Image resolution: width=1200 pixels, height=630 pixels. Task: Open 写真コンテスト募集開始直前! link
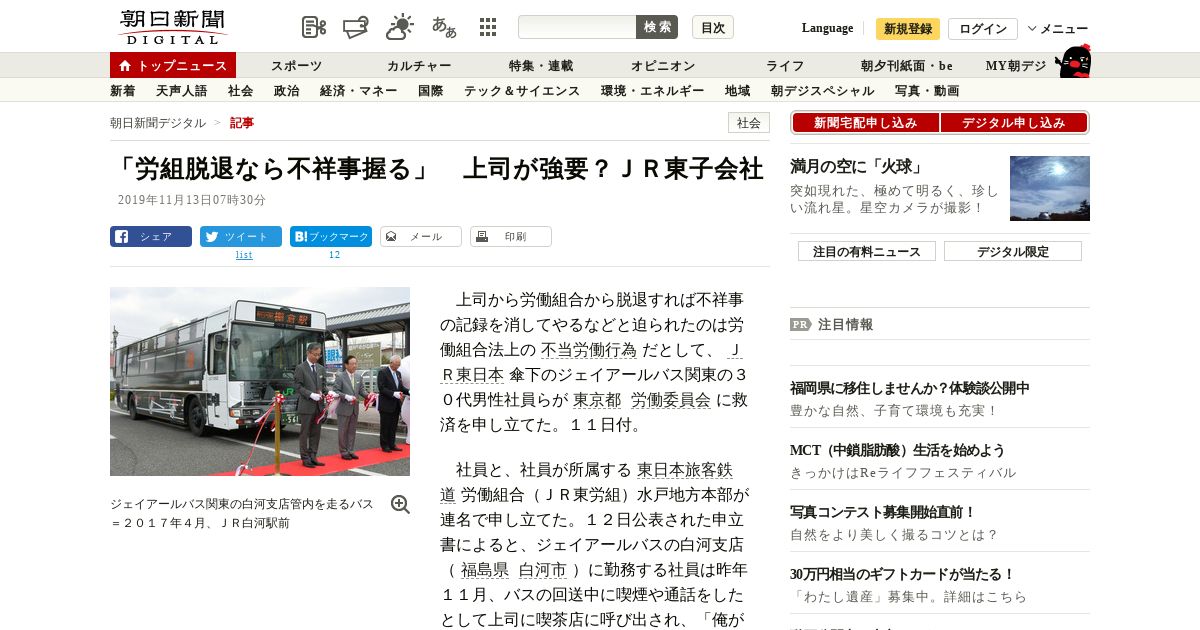point(883,512)
